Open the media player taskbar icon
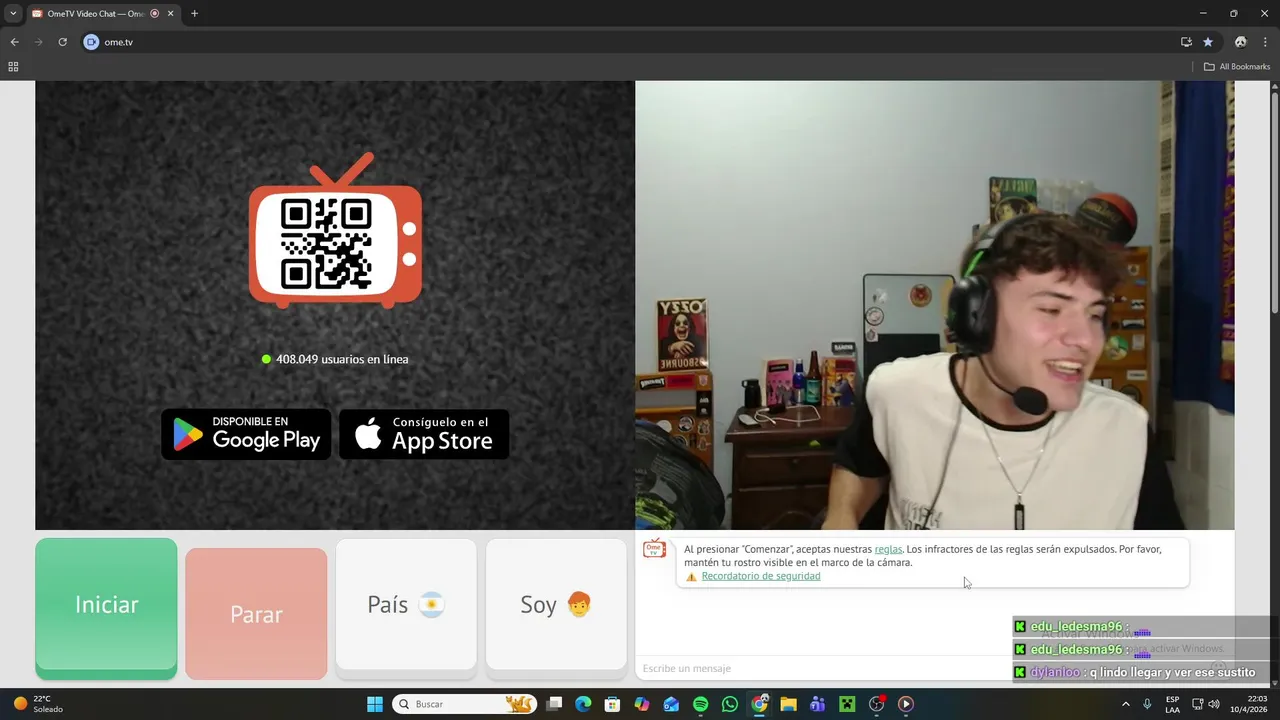 pyautogui.click(x=906, y=704)
